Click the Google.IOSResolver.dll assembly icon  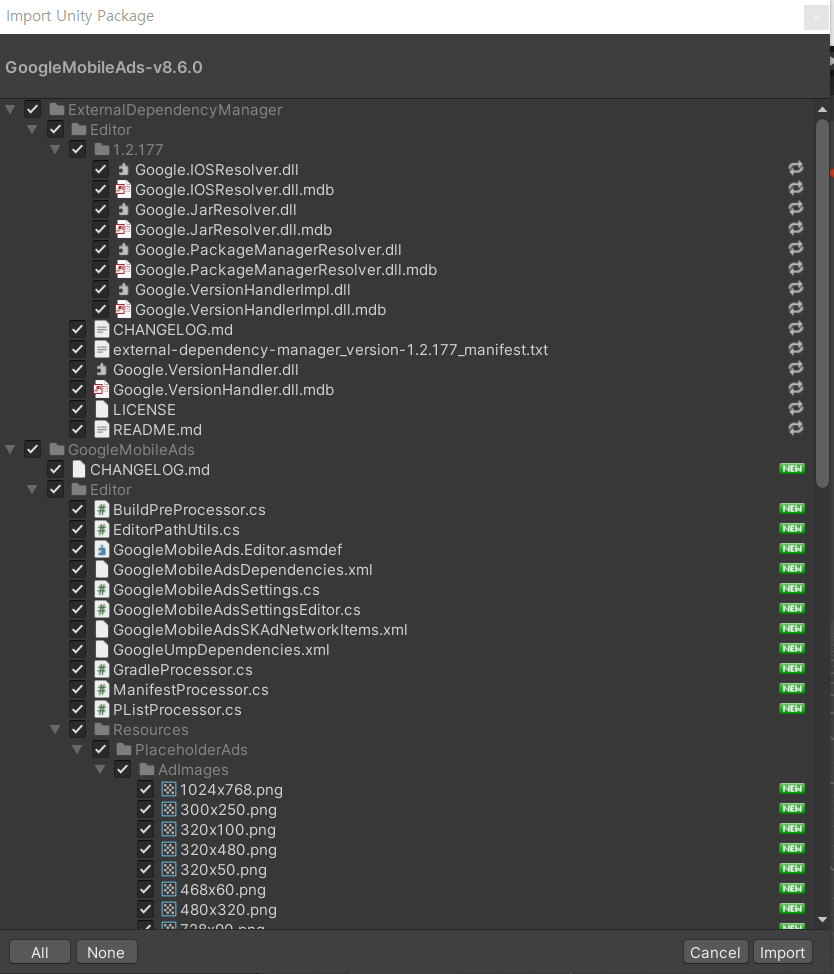pyautogui.click(x=124, y=170)
